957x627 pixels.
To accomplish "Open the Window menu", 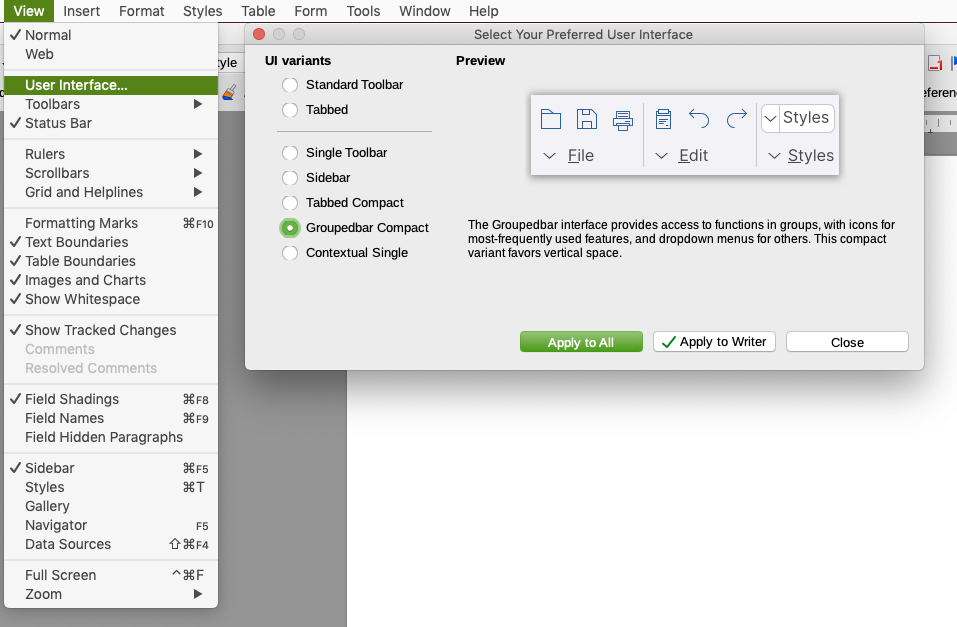I will point(425,11).
